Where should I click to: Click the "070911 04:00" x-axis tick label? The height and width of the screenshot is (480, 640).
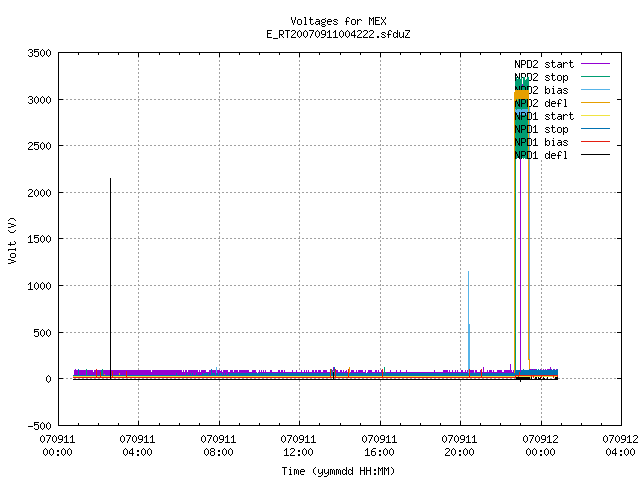point(138,446)
